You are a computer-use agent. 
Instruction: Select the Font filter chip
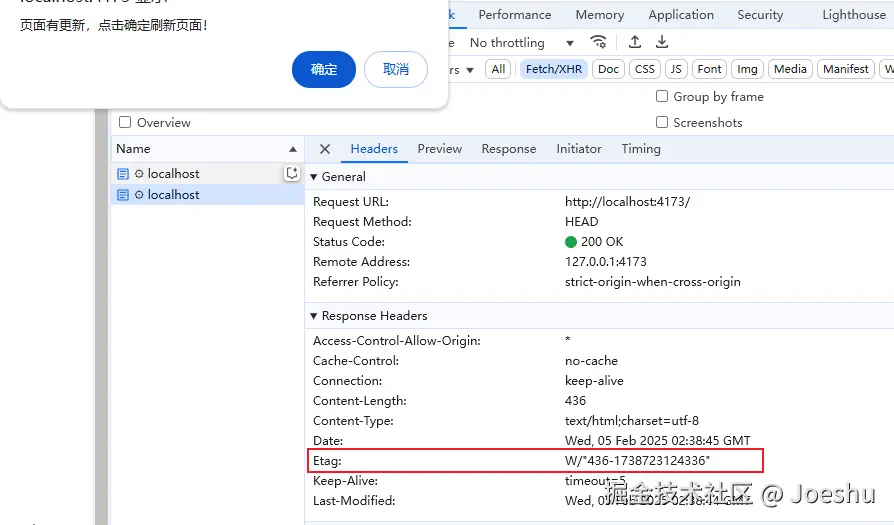click(x=709, y=69)
